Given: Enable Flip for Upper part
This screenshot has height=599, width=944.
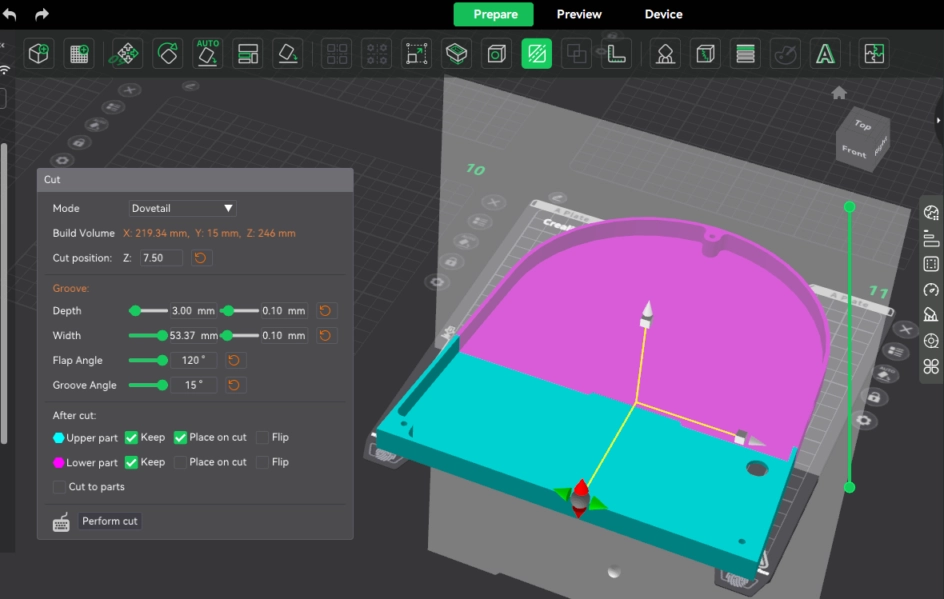Looking at the screenshot, I should (x=262, y=438).
